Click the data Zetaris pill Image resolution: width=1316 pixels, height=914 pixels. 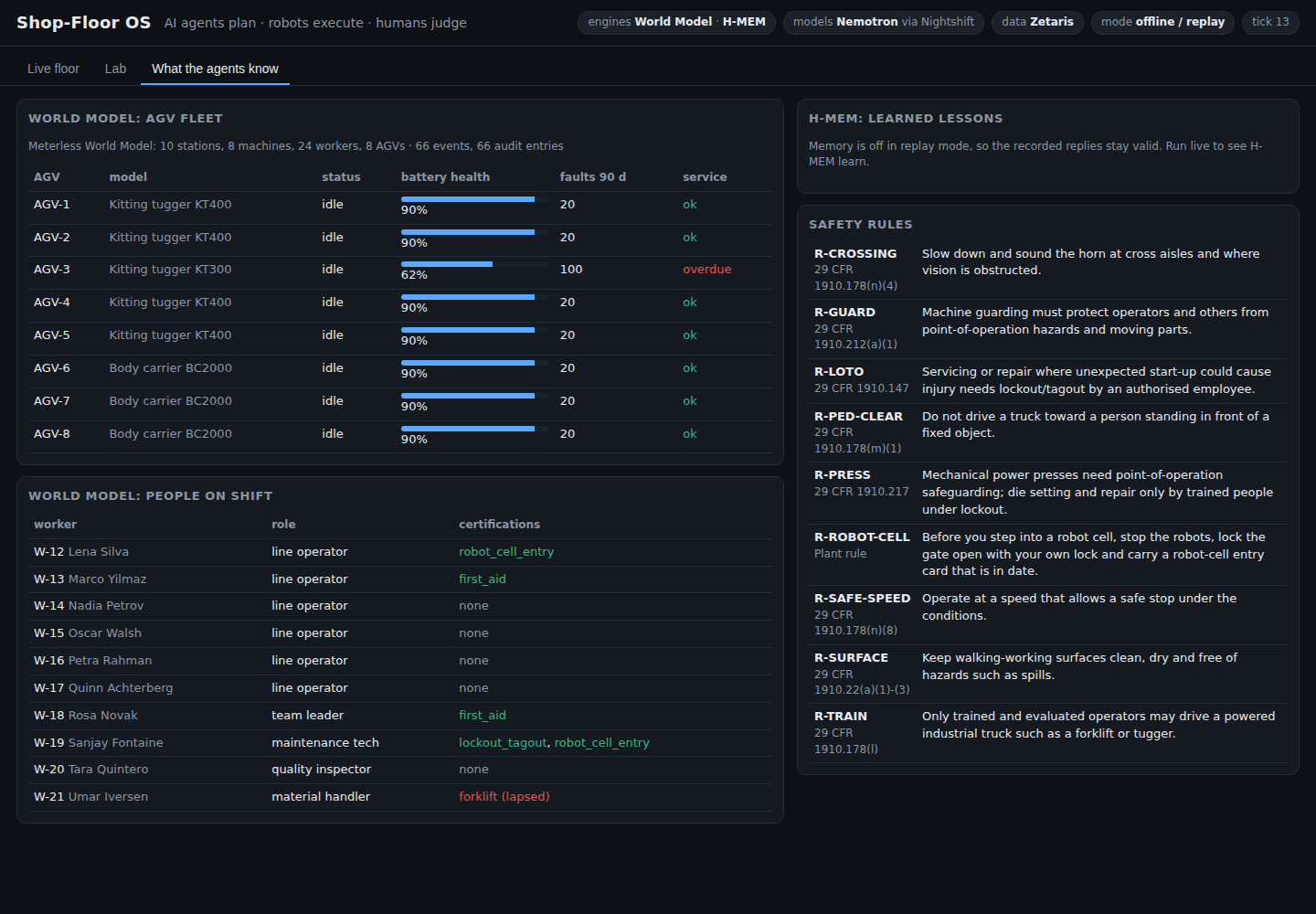pyautogui.click(x=1037, y=22)
